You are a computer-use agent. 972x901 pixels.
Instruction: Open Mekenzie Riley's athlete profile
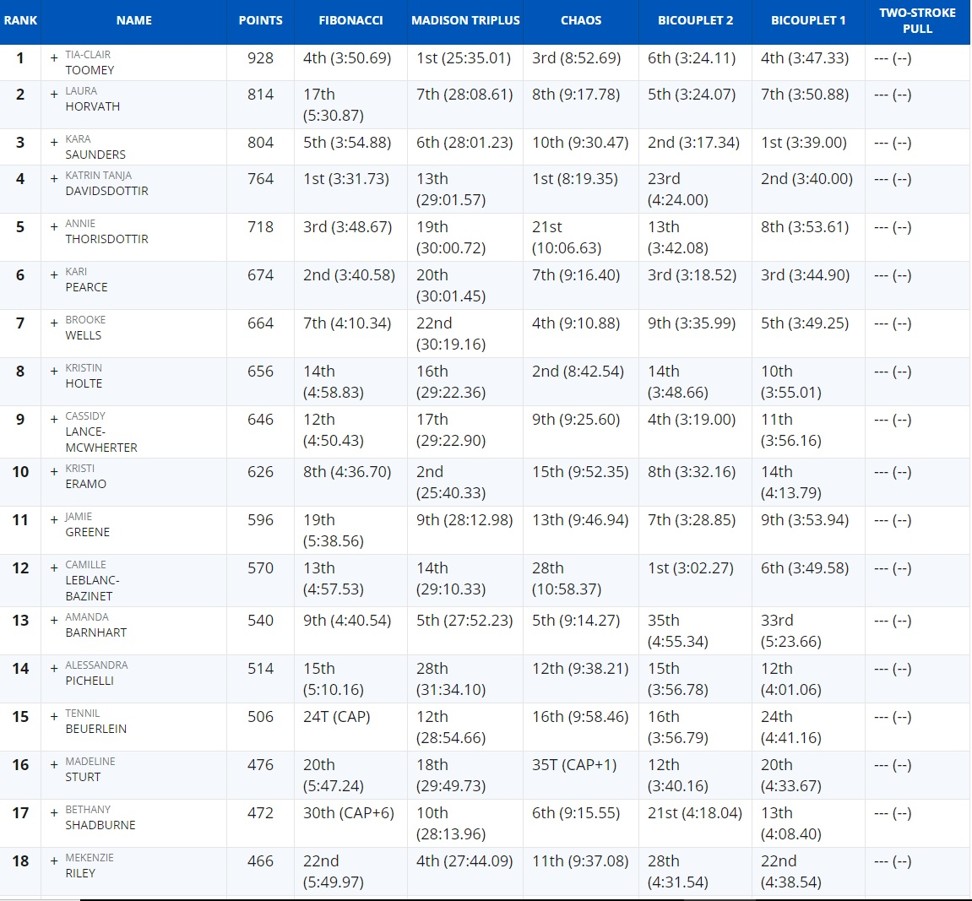click(x=89, y=866)
